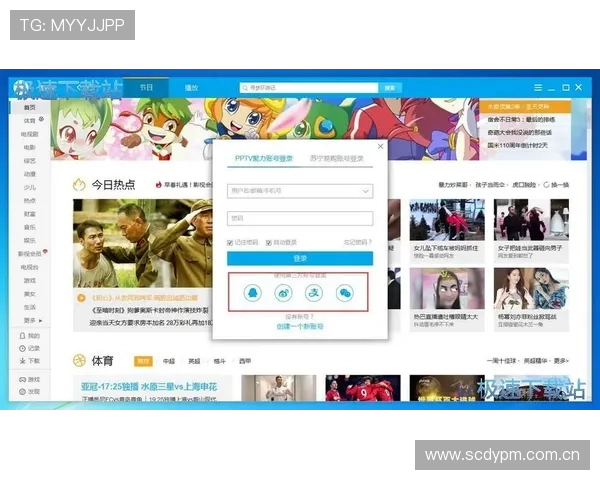Select 美女 in the left sidebar
Screen dimensions: 600x480
(x=29, y=294)
